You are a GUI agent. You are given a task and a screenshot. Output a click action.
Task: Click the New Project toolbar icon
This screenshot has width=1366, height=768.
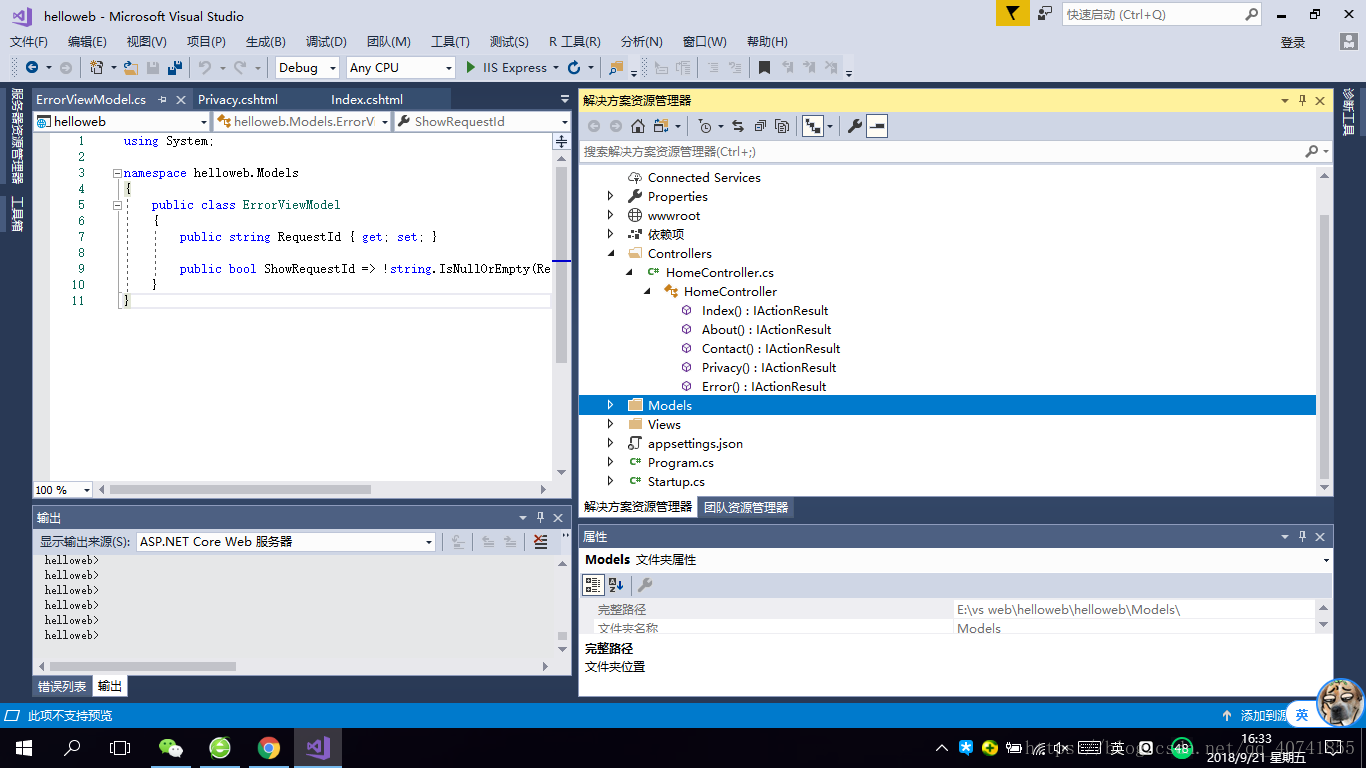96,68
